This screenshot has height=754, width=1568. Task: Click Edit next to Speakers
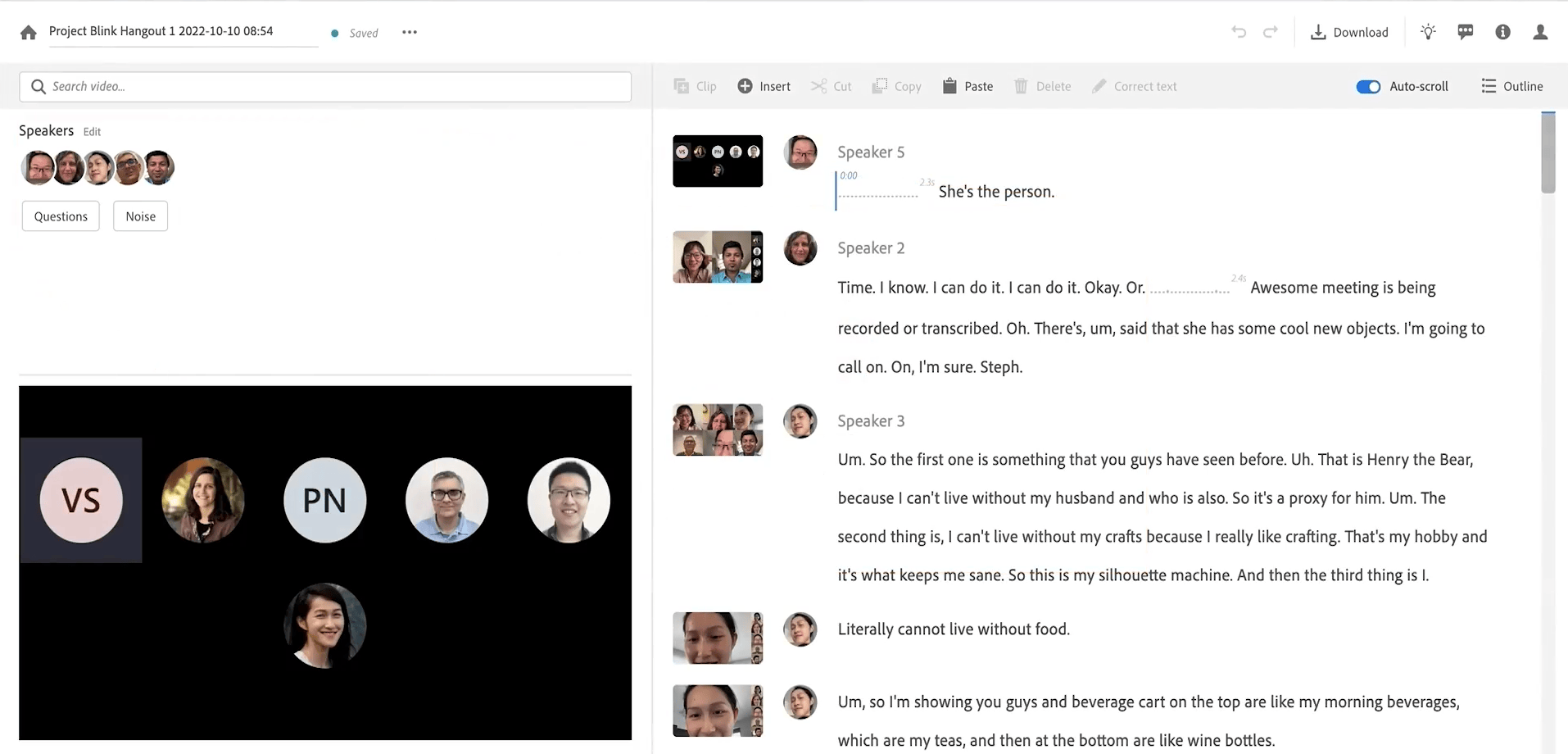(x=91, y=131)
